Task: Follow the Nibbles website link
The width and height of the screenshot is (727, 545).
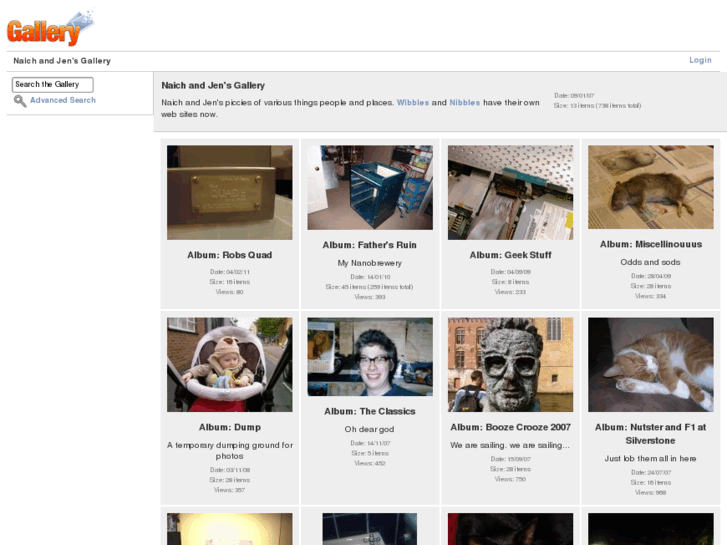Action: pyautogui.click(x=464, y=103)
